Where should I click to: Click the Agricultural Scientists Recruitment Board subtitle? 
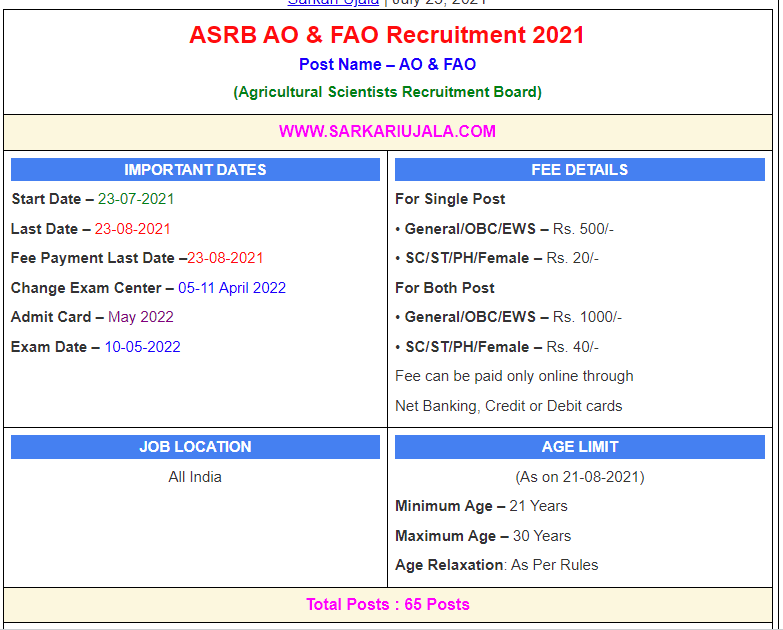click(387, 92)
